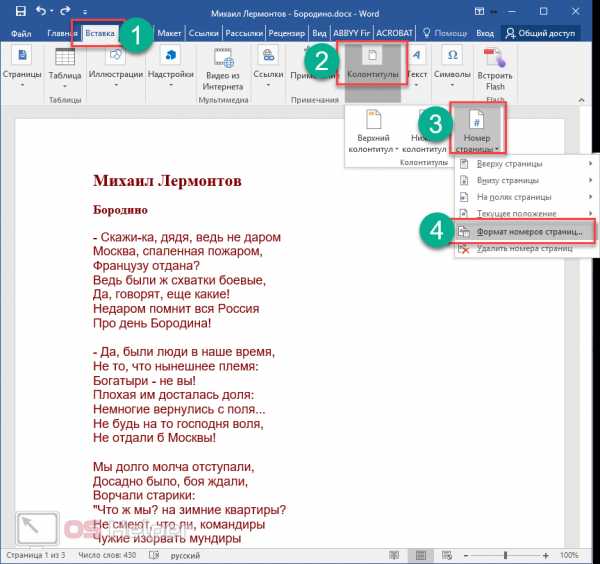This screenshot has height=564, width=600.
Task: Redo the last action
Action: (65, 11)
